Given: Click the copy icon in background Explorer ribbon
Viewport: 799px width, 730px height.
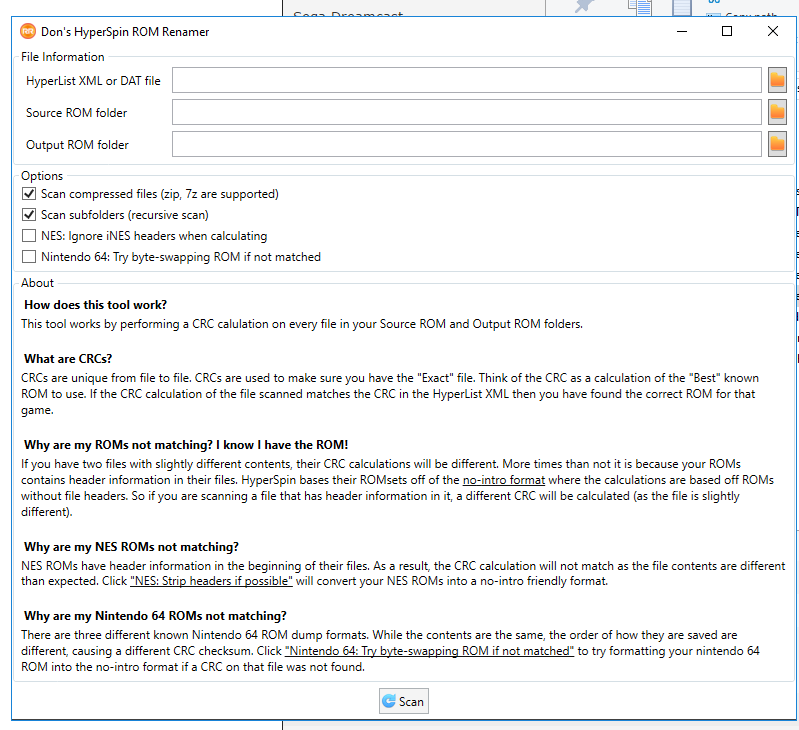Looking at the screenshot, I should click(x=640, y=7).
